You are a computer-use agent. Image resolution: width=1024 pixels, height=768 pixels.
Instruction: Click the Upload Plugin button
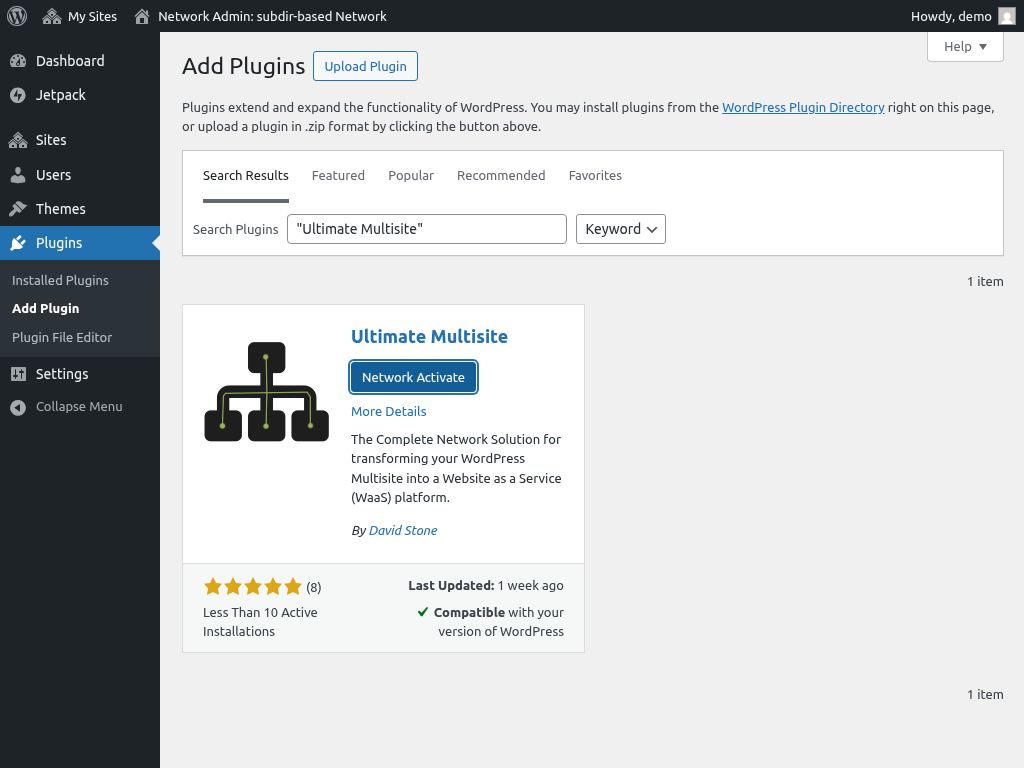(365, 66)
